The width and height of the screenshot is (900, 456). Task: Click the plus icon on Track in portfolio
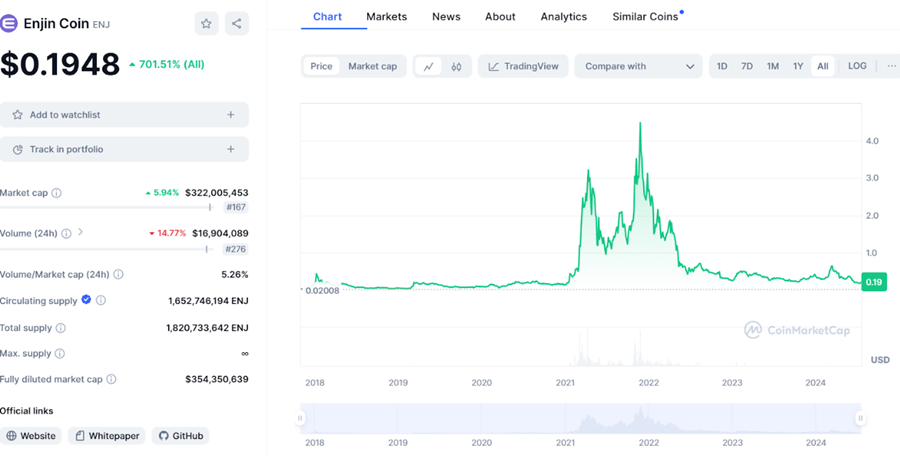point(231,149)
